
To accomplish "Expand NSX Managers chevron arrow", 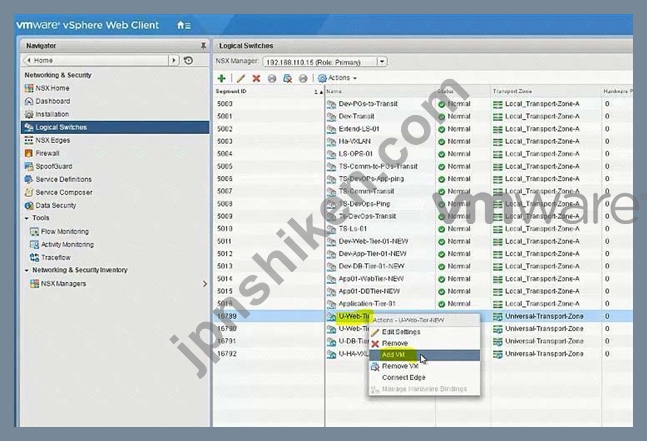I will point(205,284).
